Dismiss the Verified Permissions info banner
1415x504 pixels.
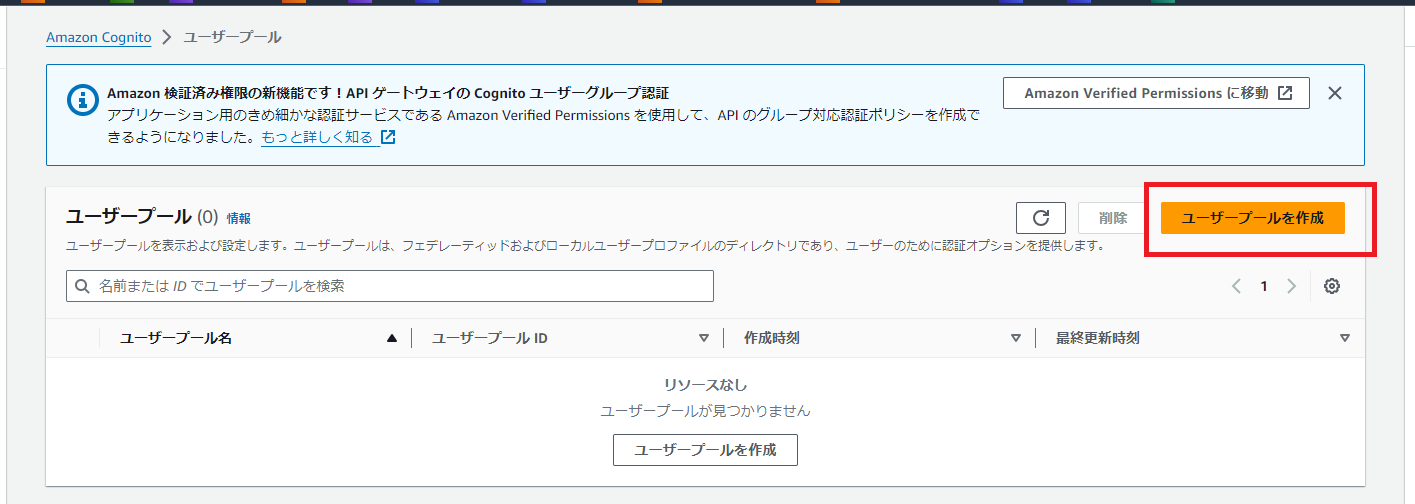[1334, 93]
